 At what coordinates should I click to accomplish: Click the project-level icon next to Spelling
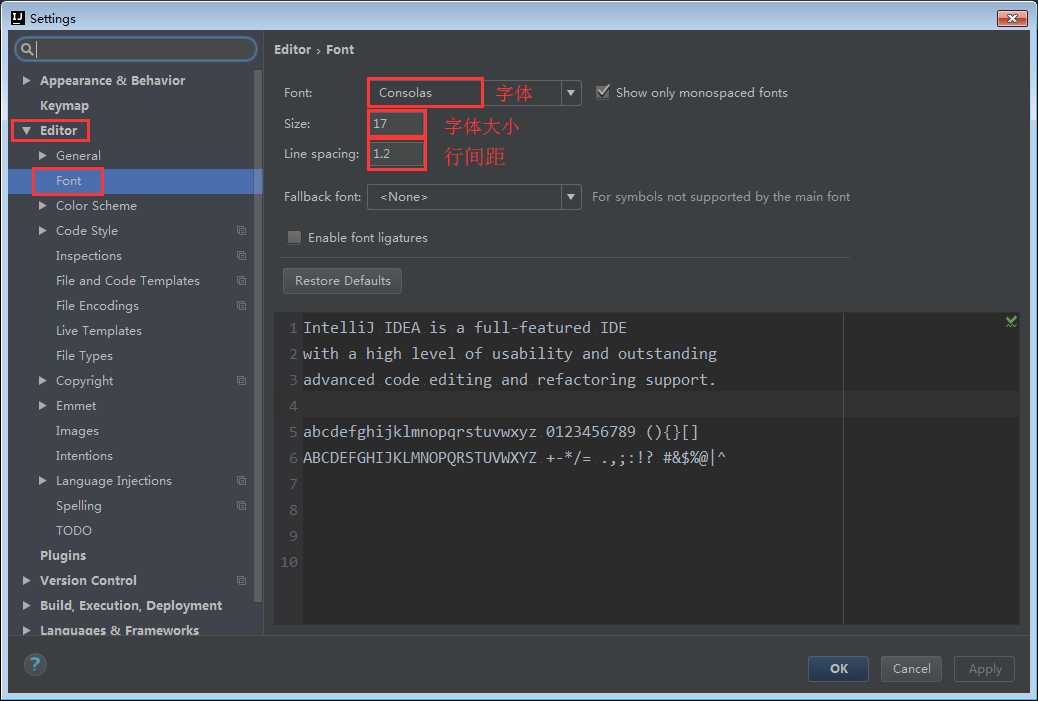pyautogui.click(x=242, y=506)
